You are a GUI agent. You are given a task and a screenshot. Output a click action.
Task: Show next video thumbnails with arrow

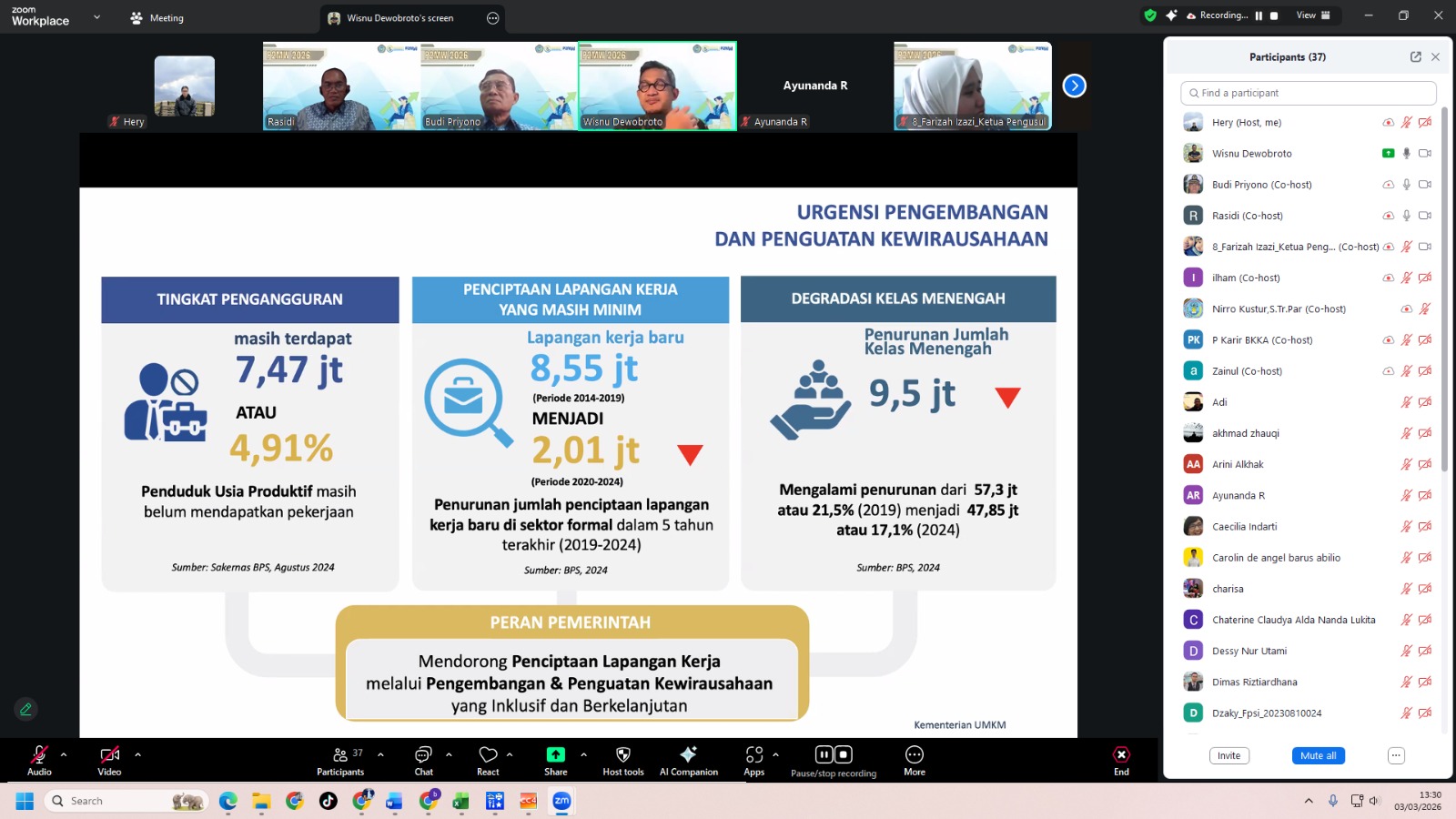point(1074,86)
